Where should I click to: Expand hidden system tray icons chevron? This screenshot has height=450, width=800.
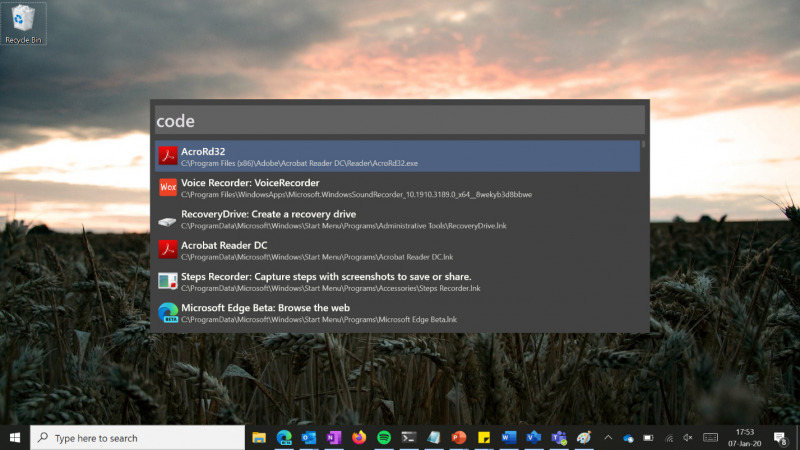click(x=608, y=438)
